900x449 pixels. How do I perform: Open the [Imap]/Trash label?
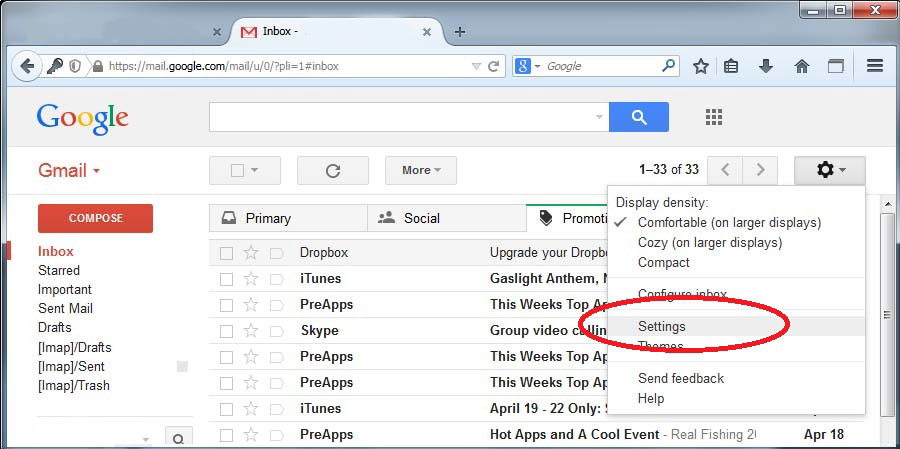click(x=73, y=386)
